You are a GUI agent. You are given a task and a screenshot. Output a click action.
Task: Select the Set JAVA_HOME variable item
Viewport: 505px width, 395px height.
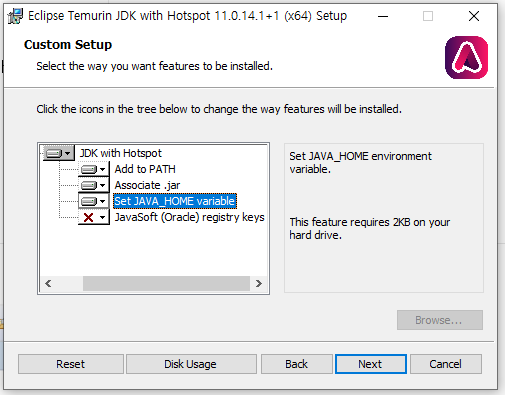tap(175, 201)
